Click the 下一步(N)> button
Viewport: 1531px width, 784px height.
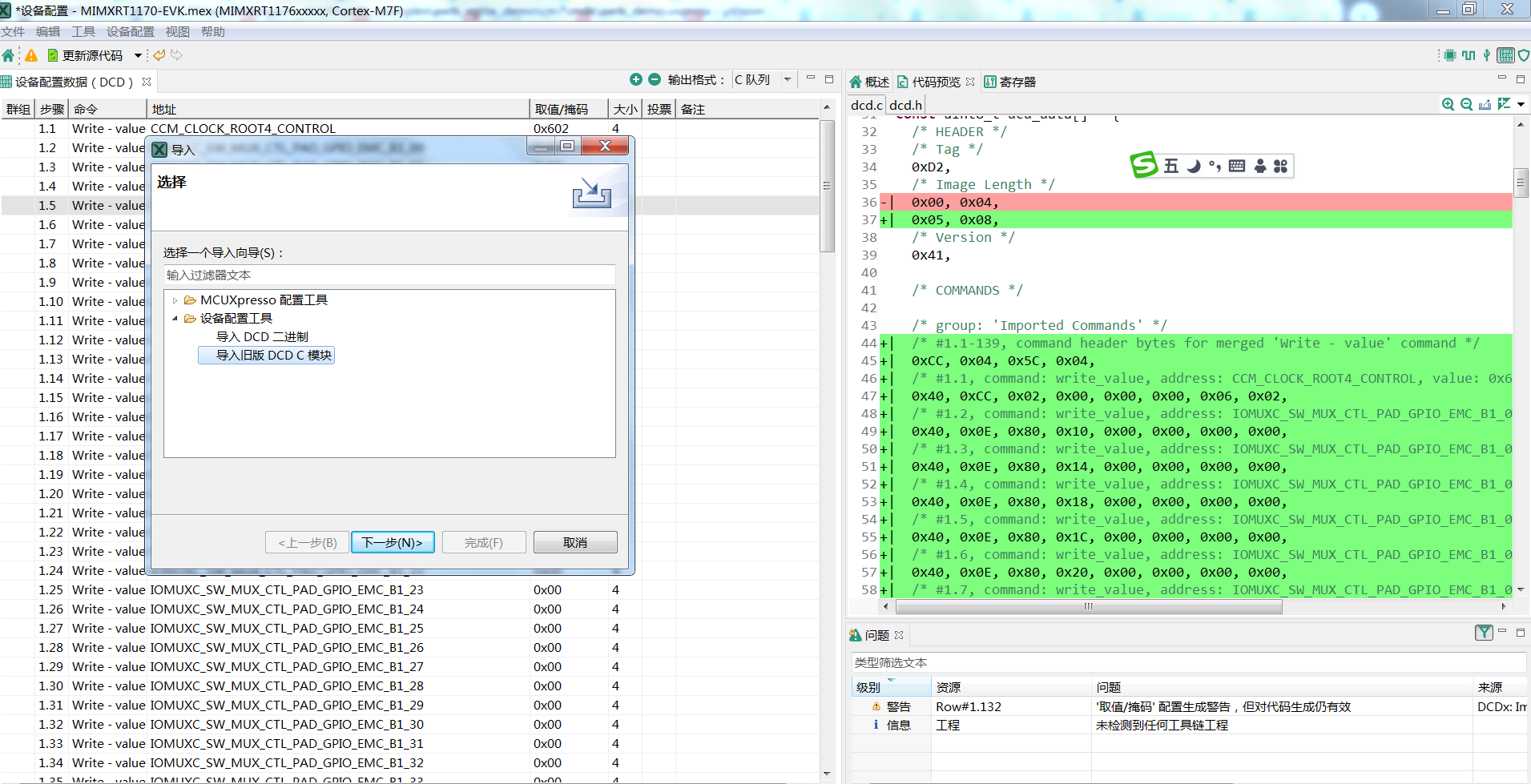click(x=393, y=542)
